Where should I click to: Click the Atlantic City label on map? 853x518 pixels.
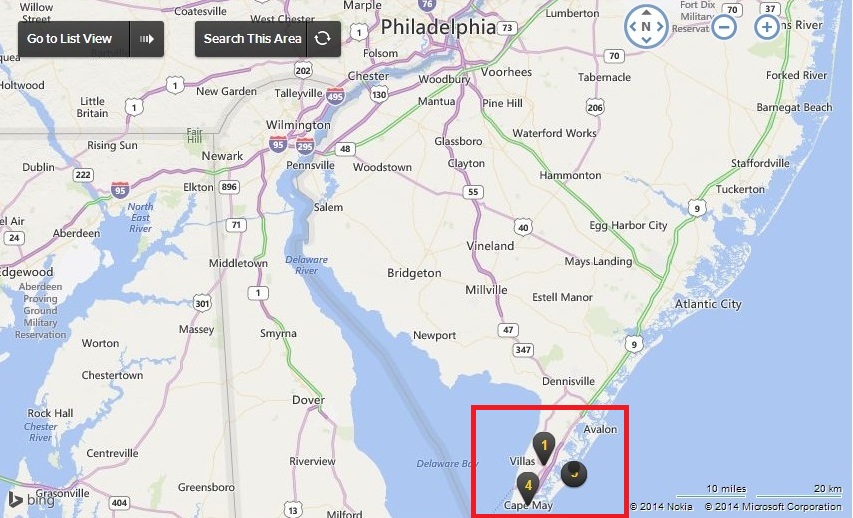pos(708,304)
